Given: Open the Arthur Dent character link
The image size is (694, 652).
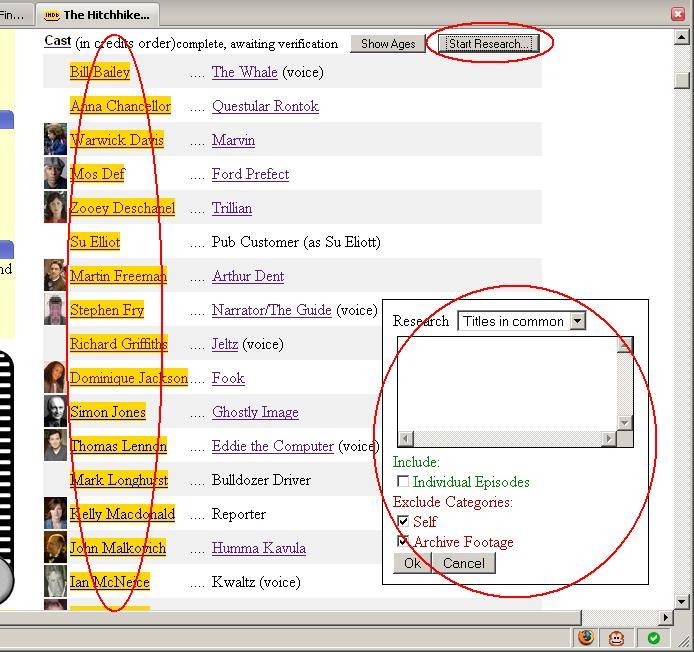Looking at the screenshot, I should pyautogui.click(x=248, y=276).
